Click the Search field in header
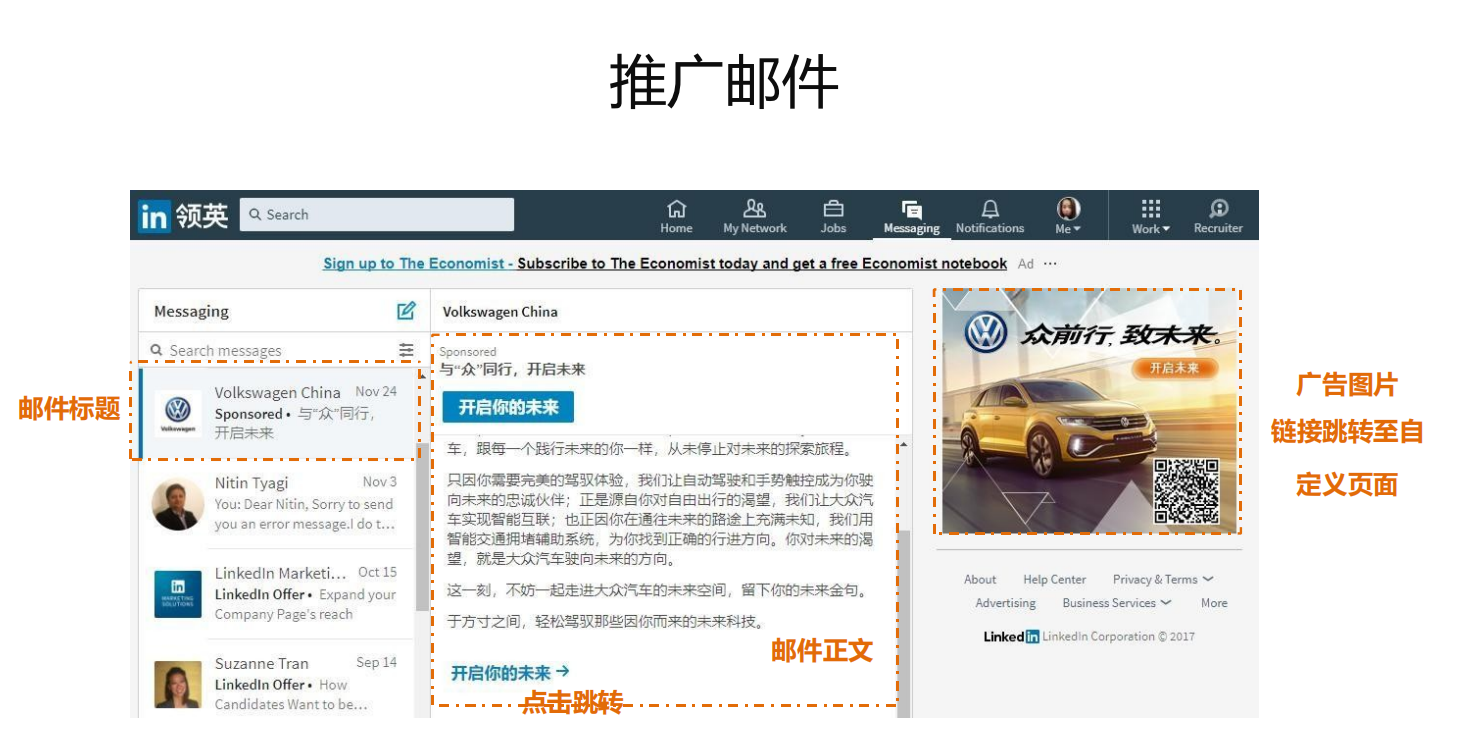The image size is (1457, 740). (x=377, y=215)
